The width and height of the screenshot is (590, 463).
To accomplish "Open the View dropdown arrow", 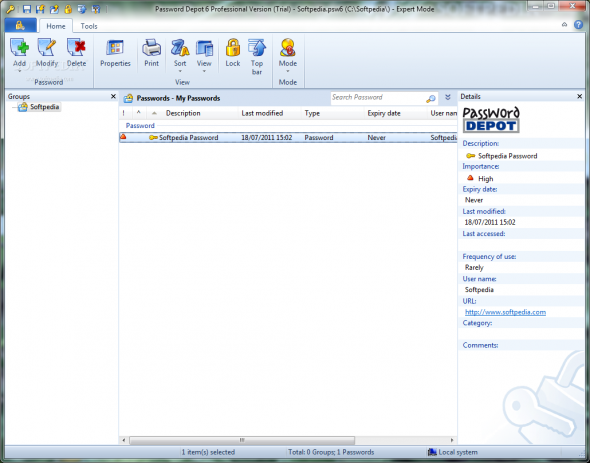I will pyautogui.click(x=204, y=71).
